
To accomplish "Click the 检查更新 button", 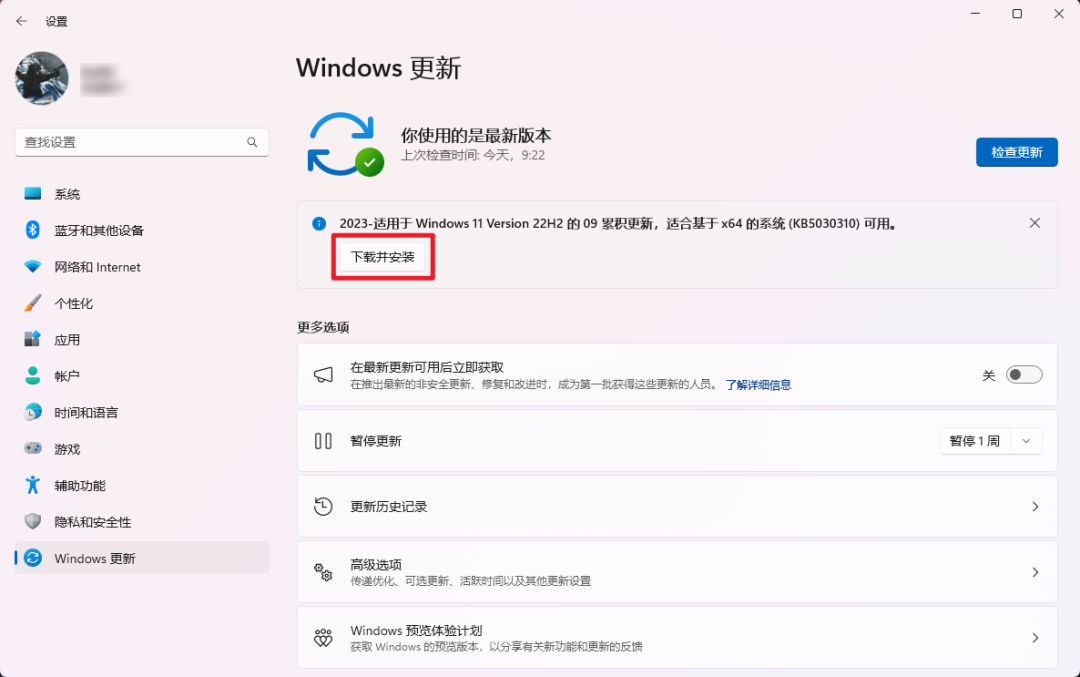I will [1017, 151].
